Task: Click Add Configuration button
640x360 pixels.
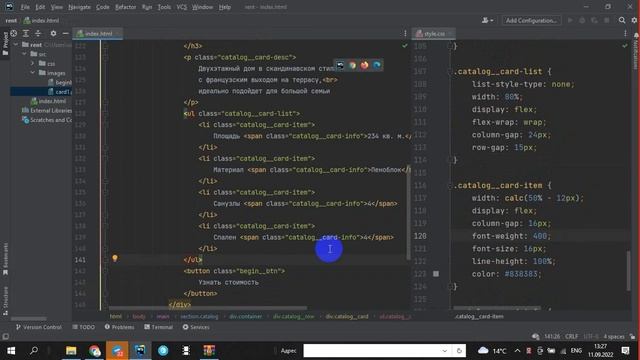Action: coord(531,20)
